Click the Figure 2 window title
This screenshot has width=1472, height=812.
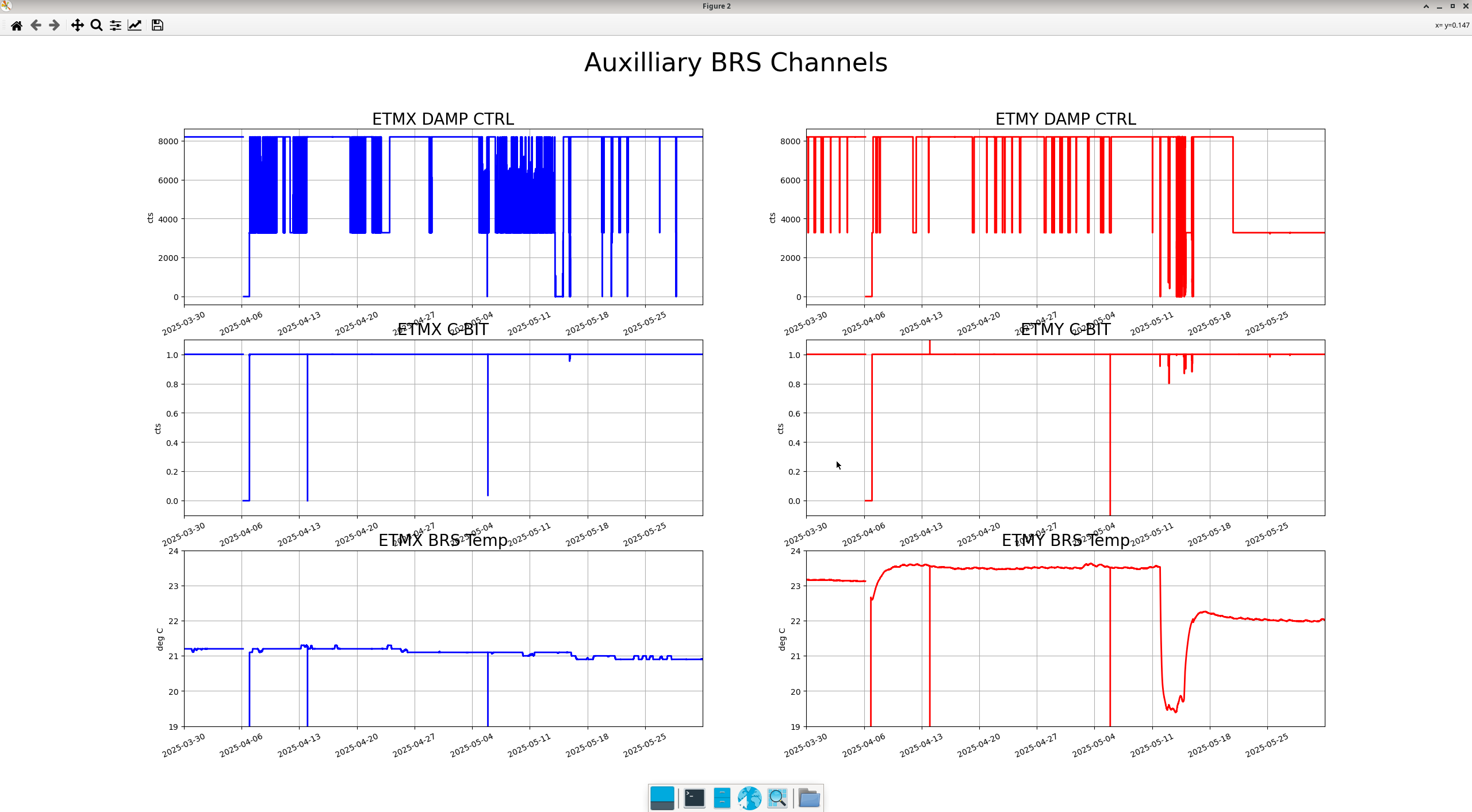[x=716, y=6]
